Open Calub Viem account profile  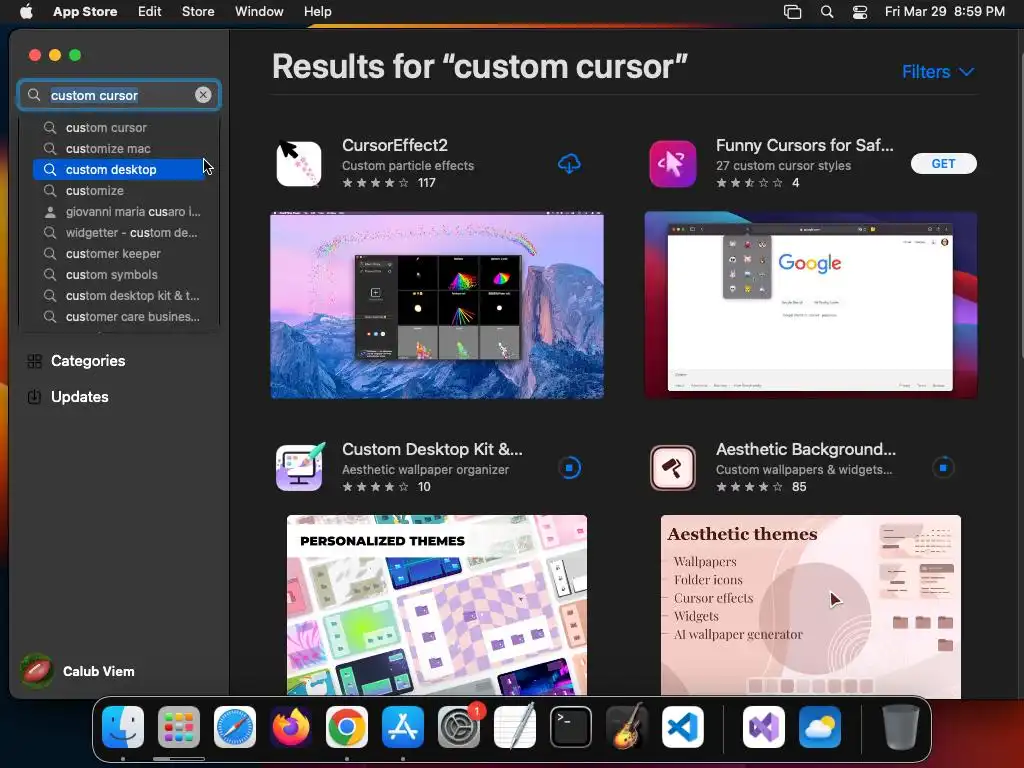point(78,671)
